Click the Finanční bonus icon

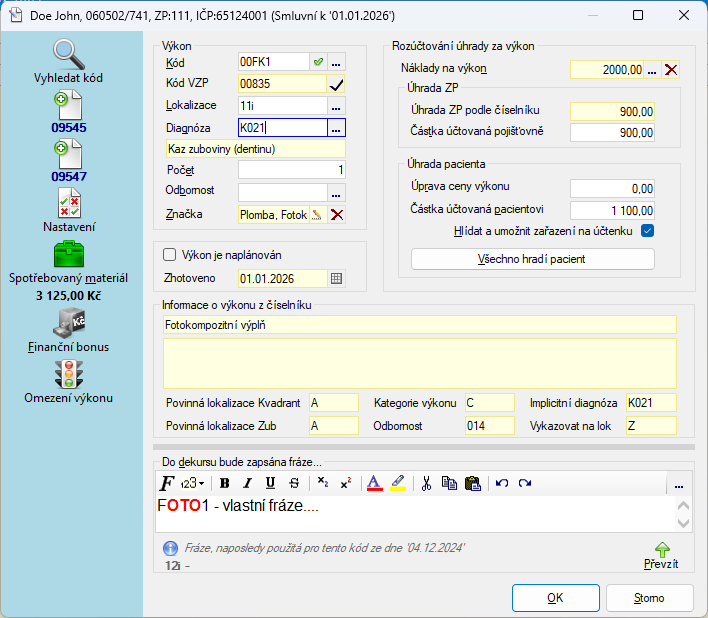point(69,323)
